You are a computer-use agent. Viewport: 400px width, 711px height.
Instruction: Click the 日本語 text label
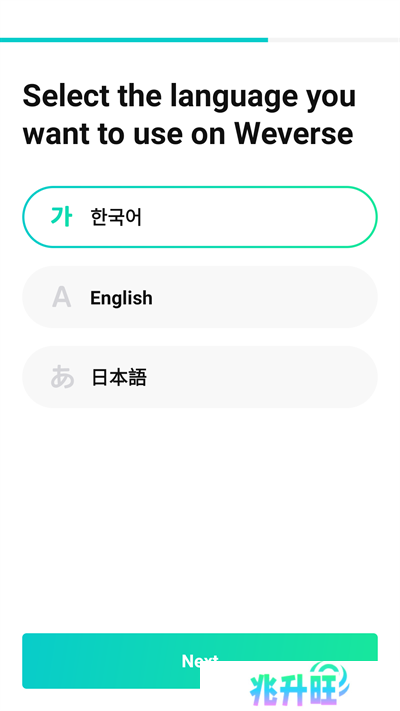tap(119, 377)
